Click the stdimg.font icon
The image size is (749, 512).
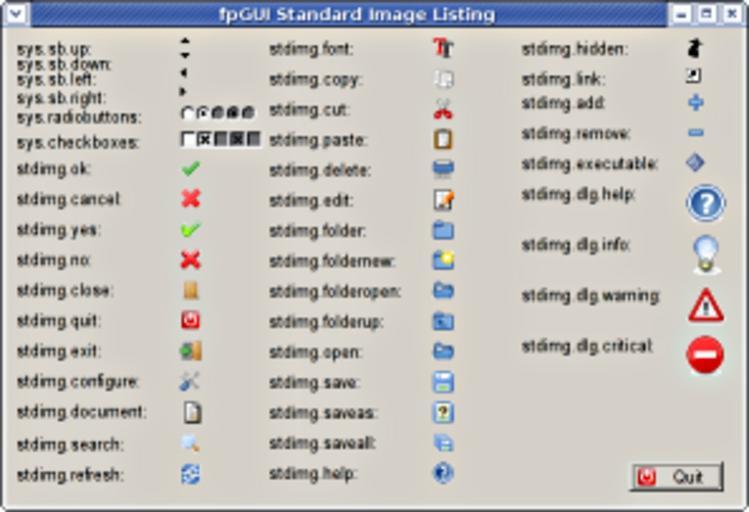click(x=443, y=48)
